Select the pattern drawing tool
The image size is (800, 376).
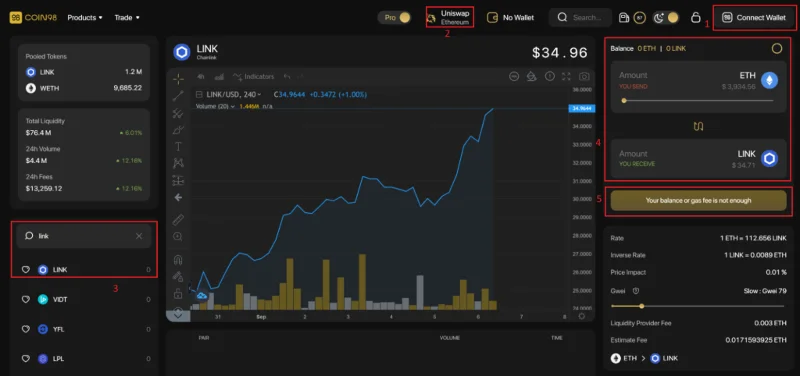click(x=178, y=163)
